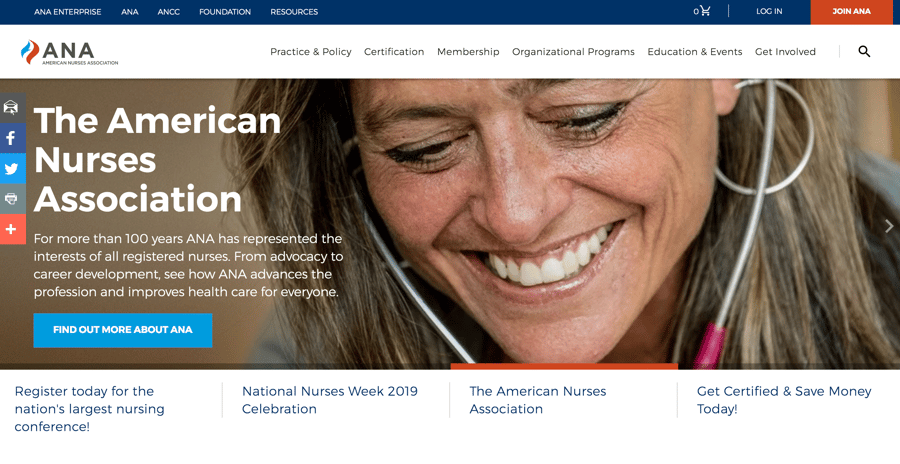Open the shopping cart icon
Screen dimensions: 900x464
705,11
